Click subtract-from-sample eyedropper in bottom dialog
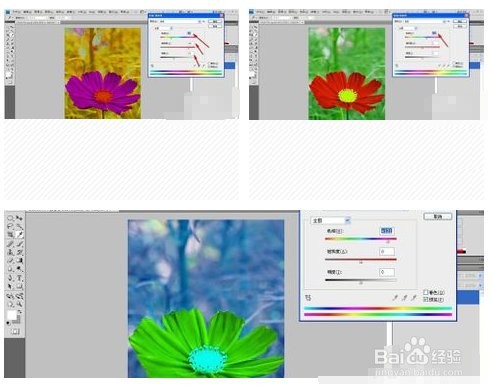The width and height of the screenshot is (491, 390). pyautogui.click(x=414, y=297)
